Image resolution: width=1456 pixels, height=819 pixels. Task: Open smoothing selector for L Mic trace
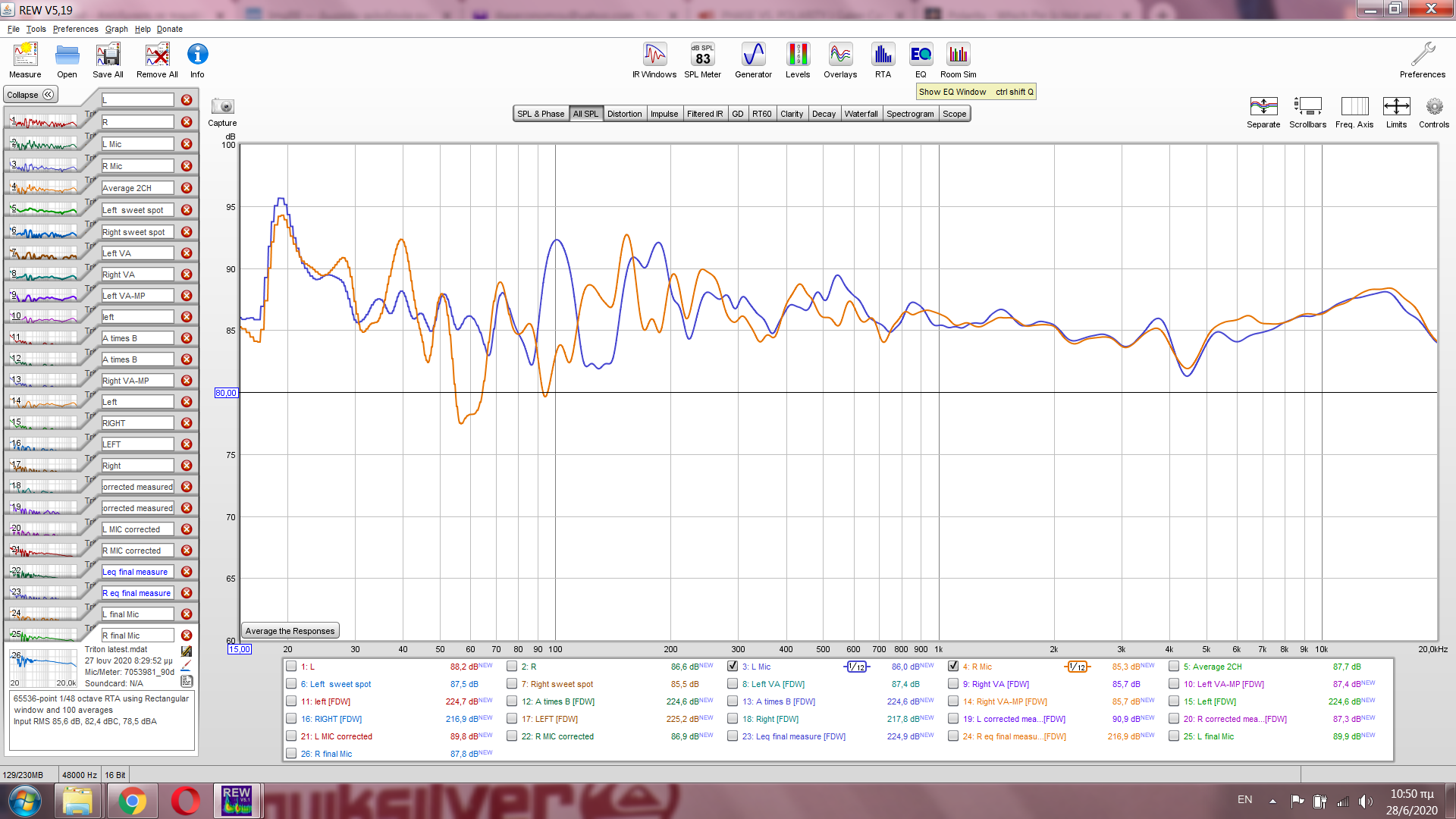pos(856,667)
